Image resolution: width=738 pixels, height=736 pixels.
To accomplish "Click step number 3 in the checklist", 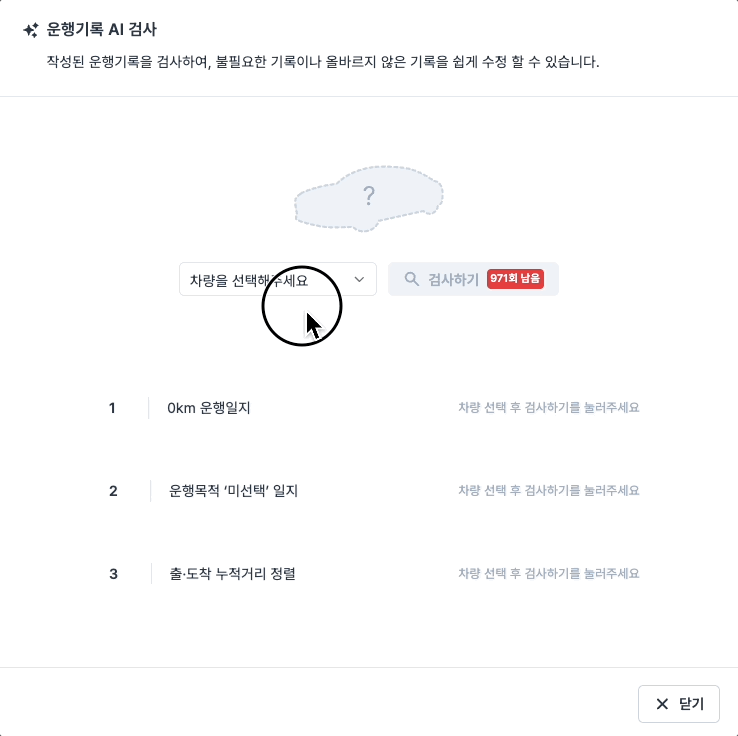I will coord(113,574).
